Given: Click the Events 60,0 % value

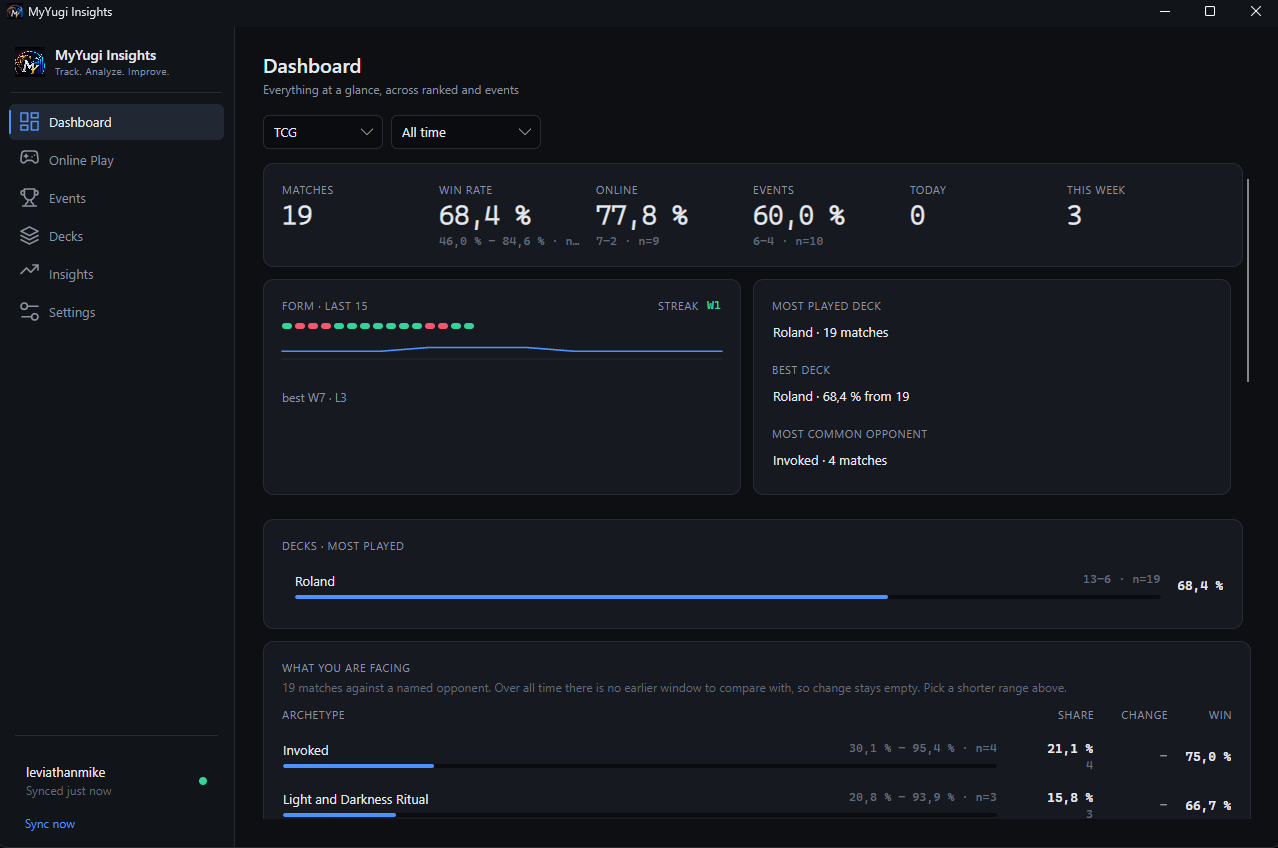Looking at the screenshot, I should click(799, 215).
